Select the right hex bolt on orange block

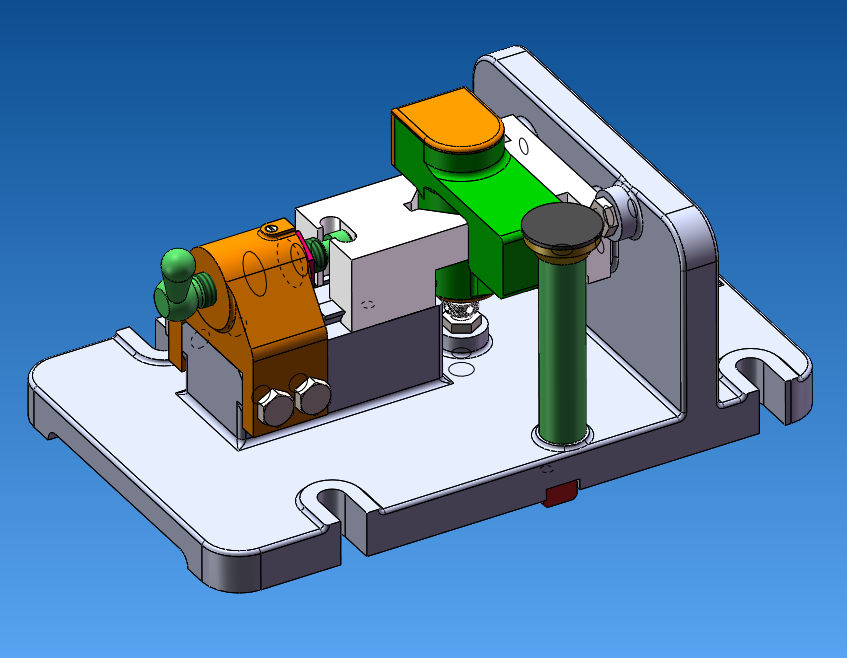click(x=311, y=395)
